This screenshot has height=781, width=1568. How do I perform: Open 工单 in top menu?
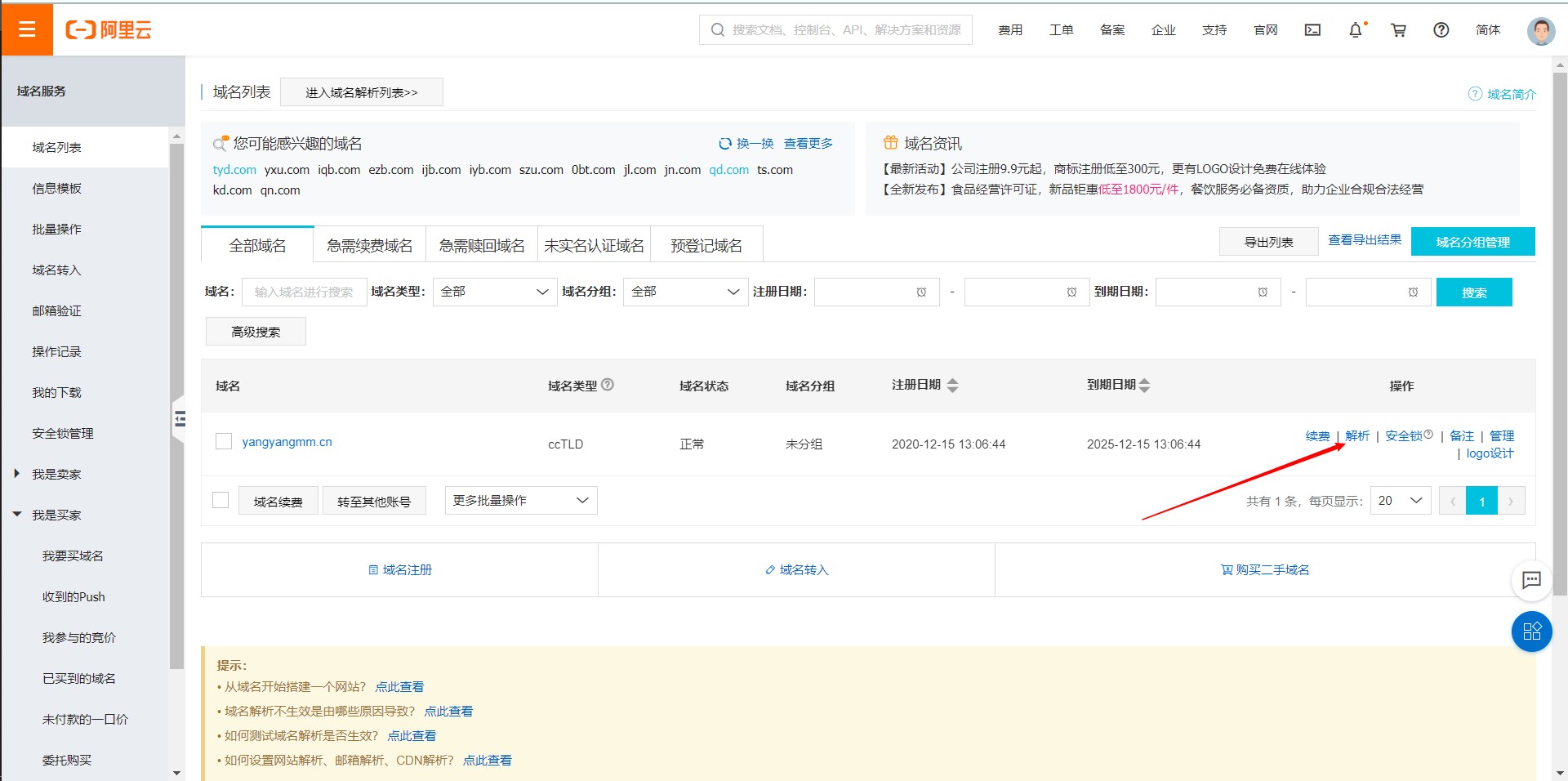(x=1061, y=30)
